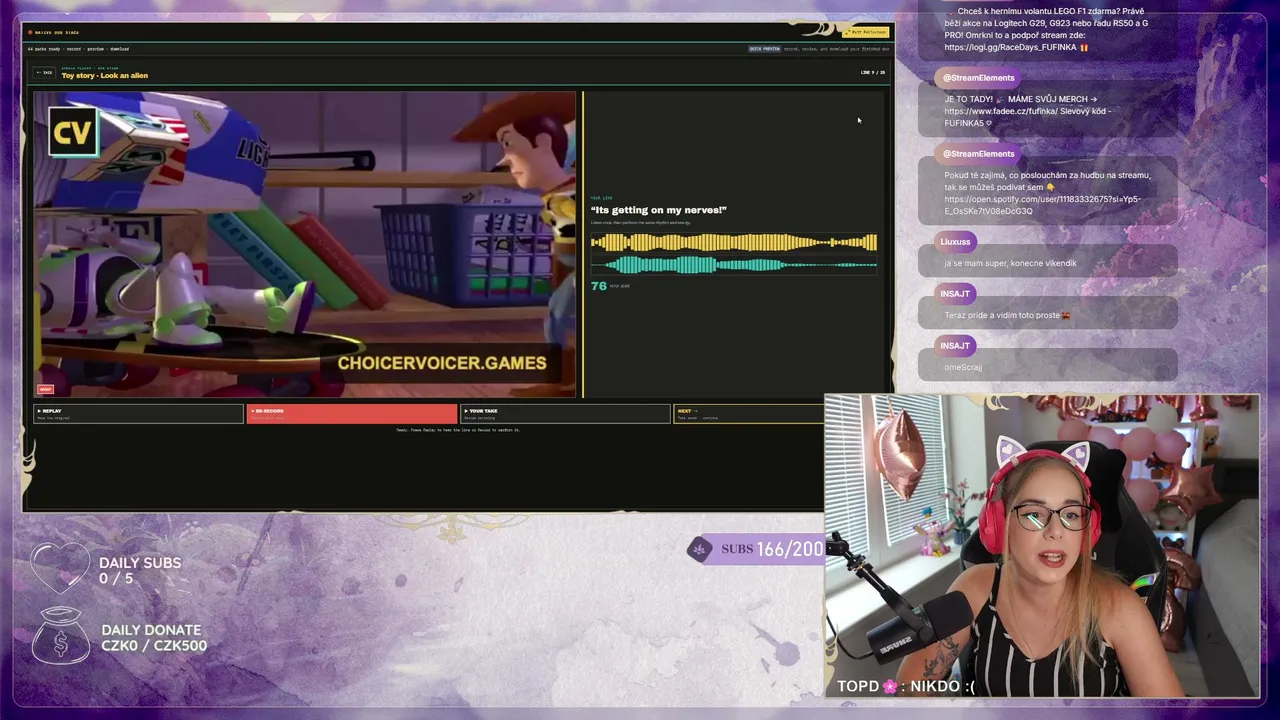
Task: Click the Liuxuss username in chat
Action: [x=955, y=241]
